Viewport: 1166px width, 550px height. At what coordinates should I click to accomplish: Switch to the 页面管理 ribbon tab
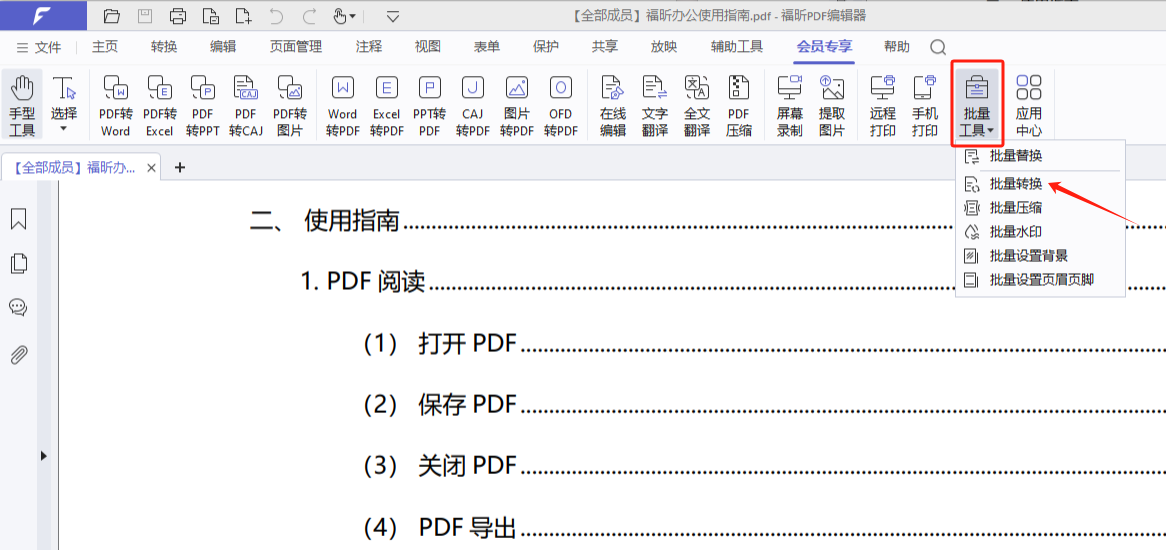click(296, 47)
